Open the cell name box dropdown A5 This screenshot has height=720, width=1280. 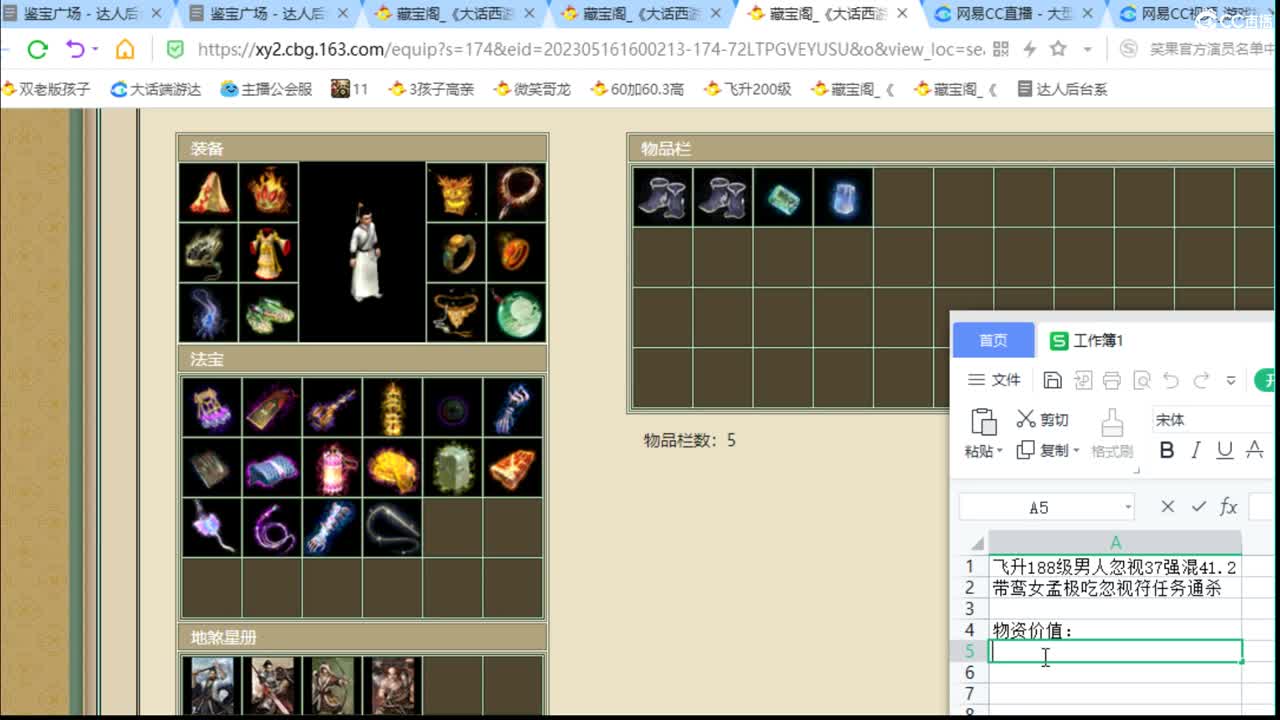point(1128,508)
